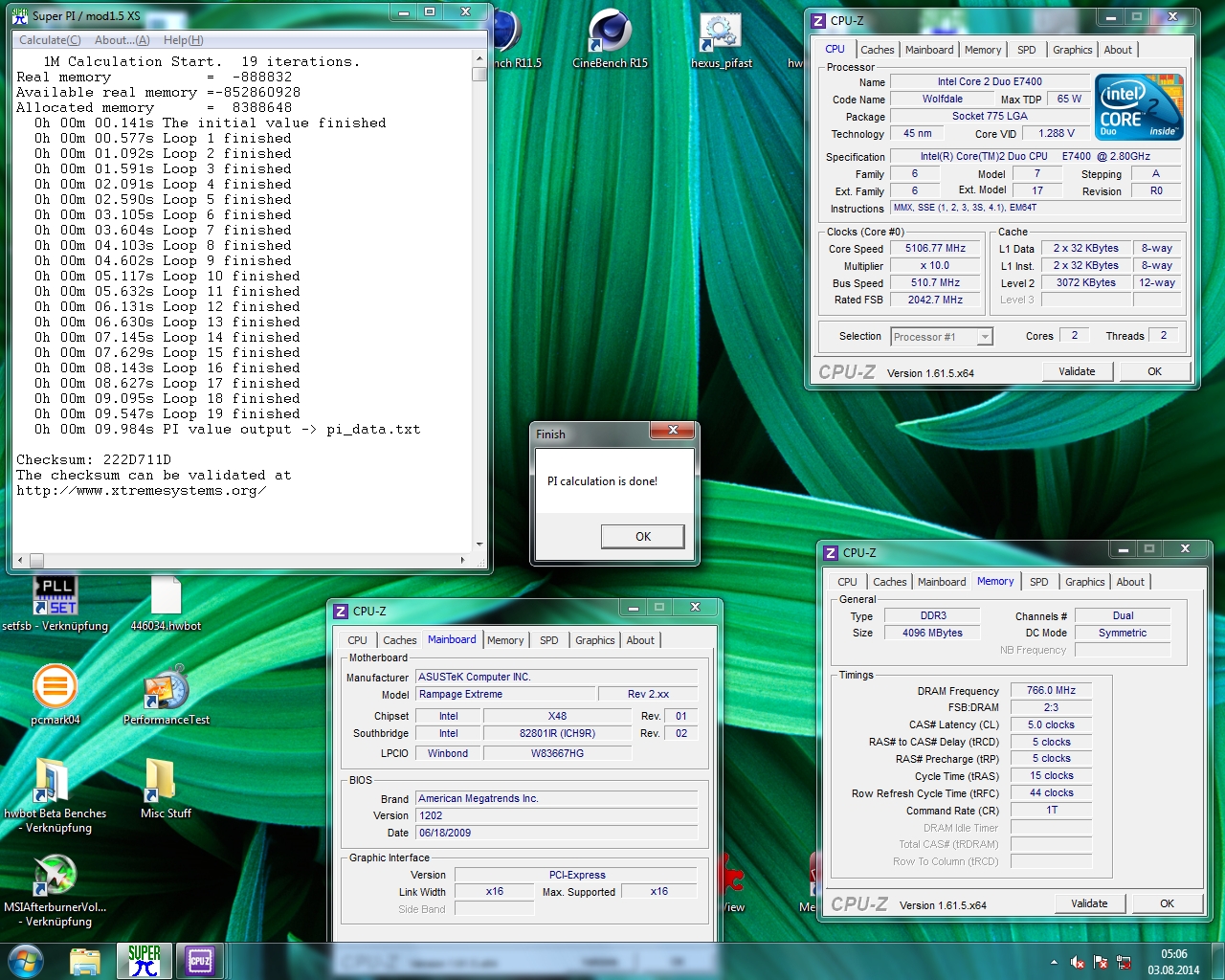Viewport: 1225px width, 980px height.
Task: Click the Core Speed 5106.77 MHz field
Action: coord(935,249)
